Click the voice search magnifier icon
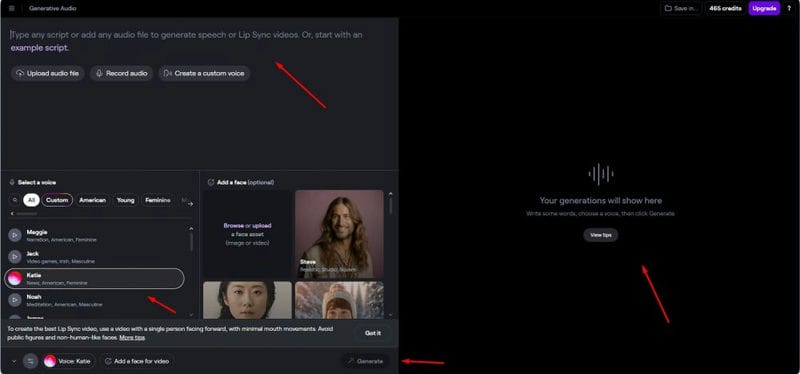 (15, 201)
